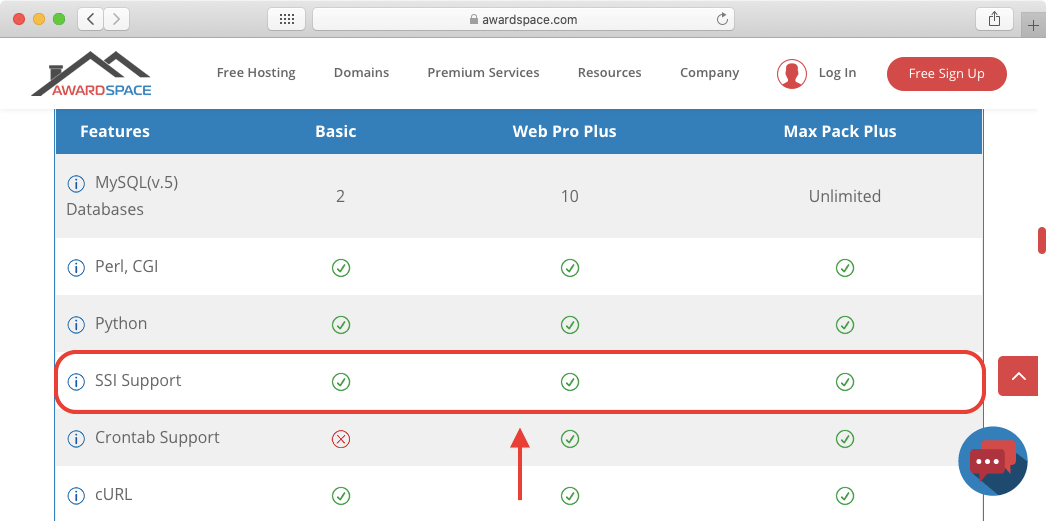This screenshot has height=521, width=1046.
Task: Click the Safari share icon
Action: [994, 19]
